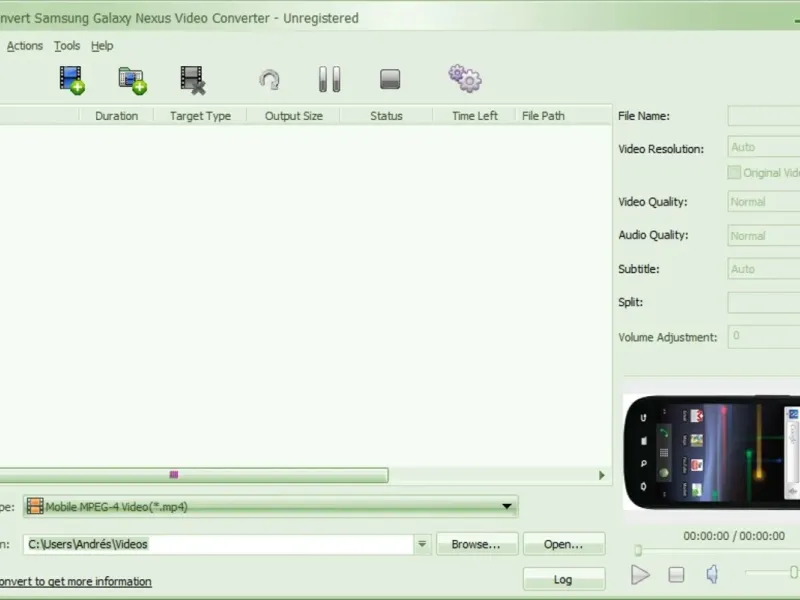
Task: Open the Video Quality dropdown
Action: pyautogui.click(x=764, y=202)
